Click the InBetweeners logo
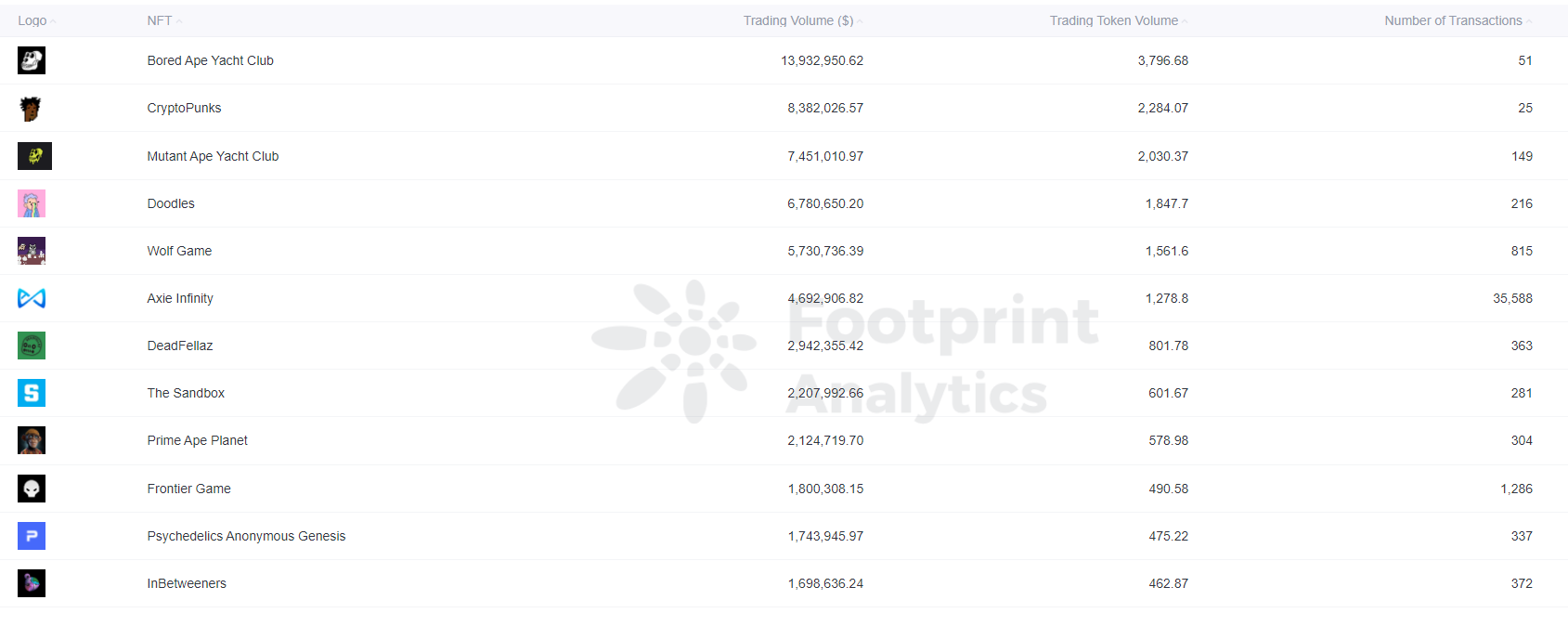Image resolution: width=1568 pixels, height=626 pixels. (32, 583)
